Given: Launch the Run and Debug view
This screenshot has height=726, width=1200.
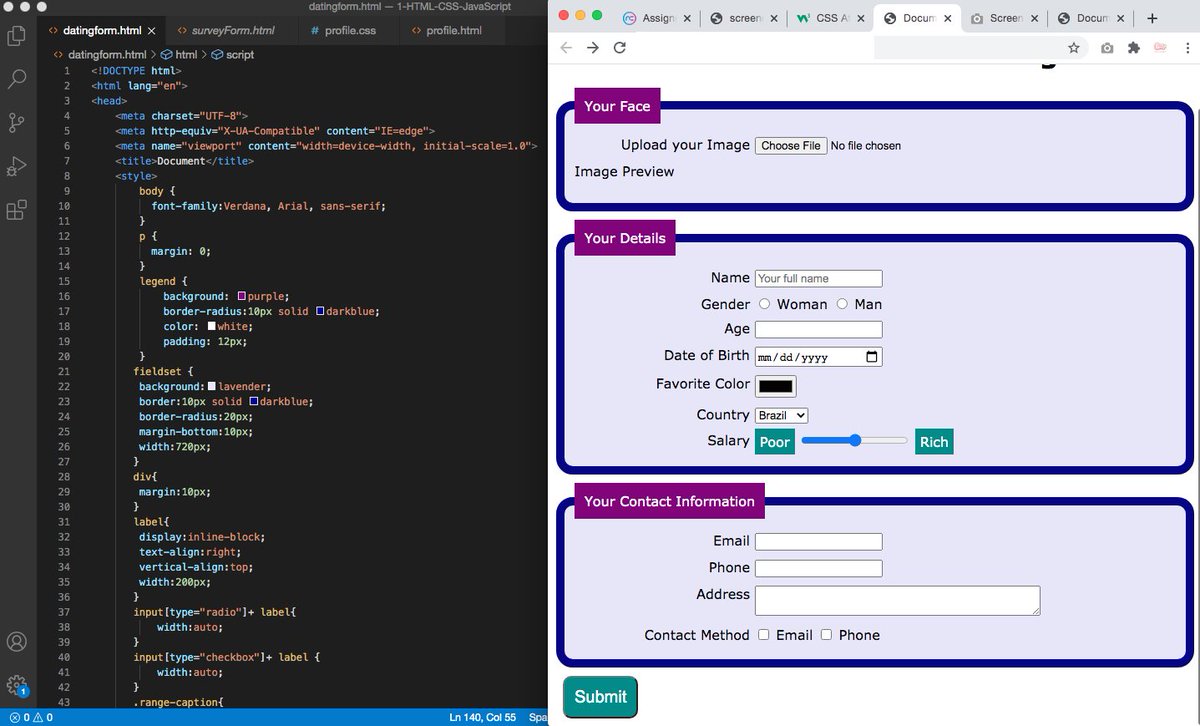Looking at the screenshot, I should [x=15, y=166].
